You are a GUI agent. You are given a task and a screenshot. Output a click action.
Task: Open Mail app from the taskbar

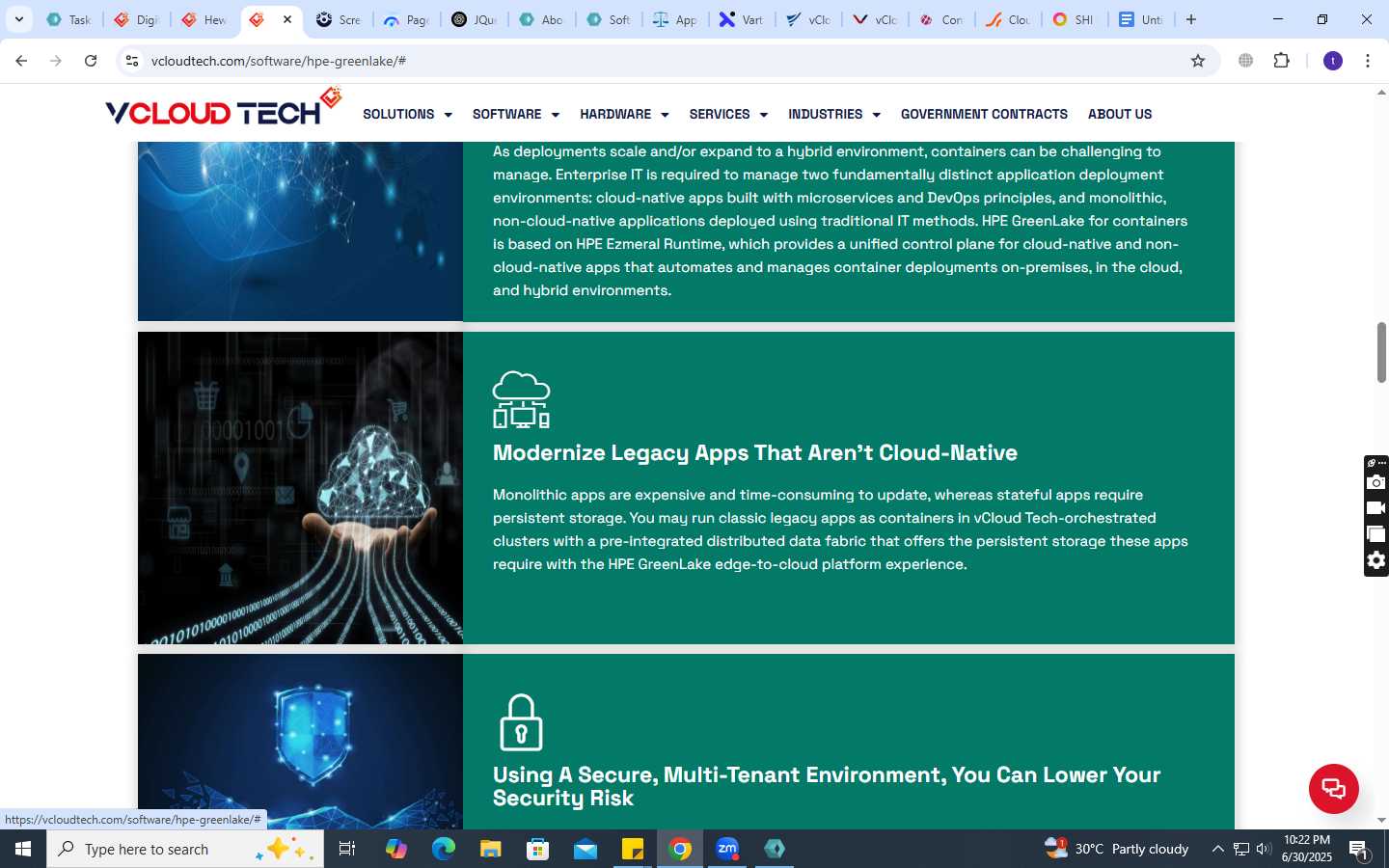tap(586, 849)
